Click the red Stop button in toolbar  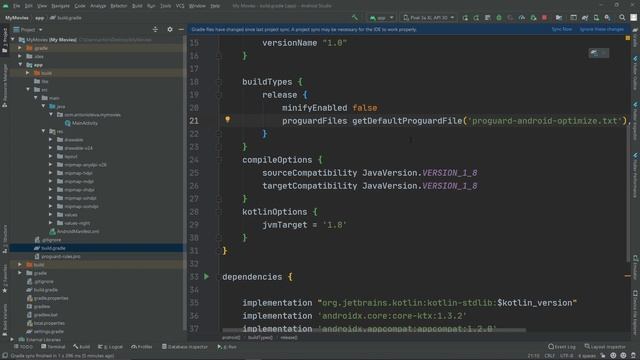(544, 18)
